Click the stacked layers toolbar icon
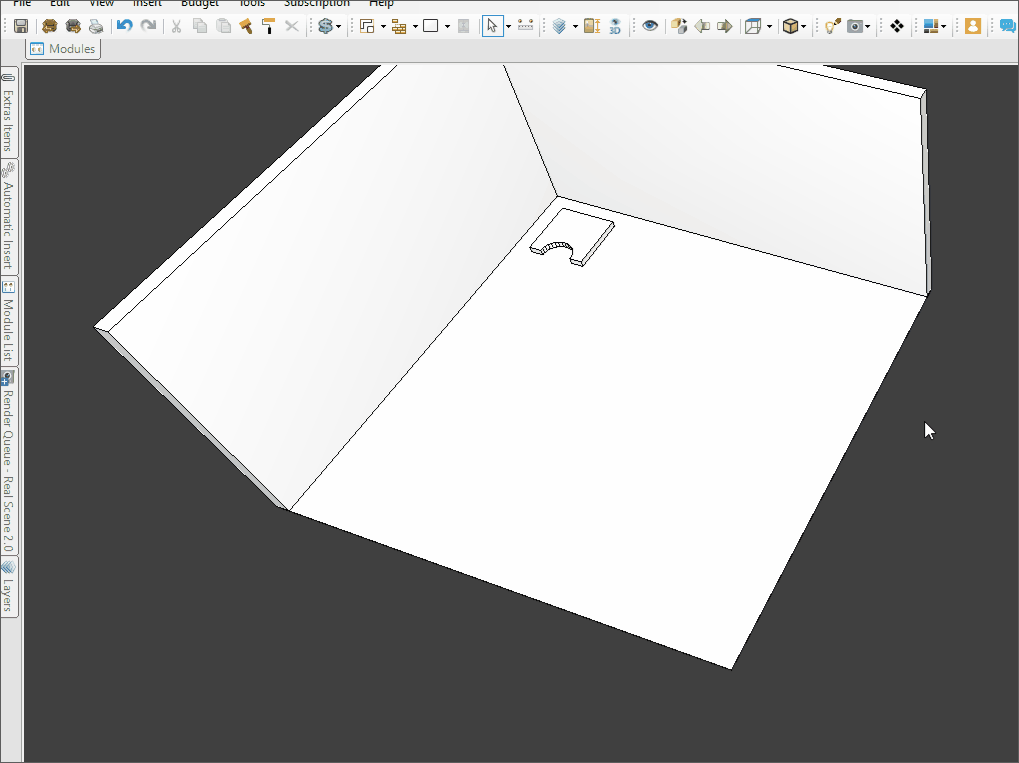Image resolution: width=1019 pixels, height=763 pixels. tap(560, 26)
